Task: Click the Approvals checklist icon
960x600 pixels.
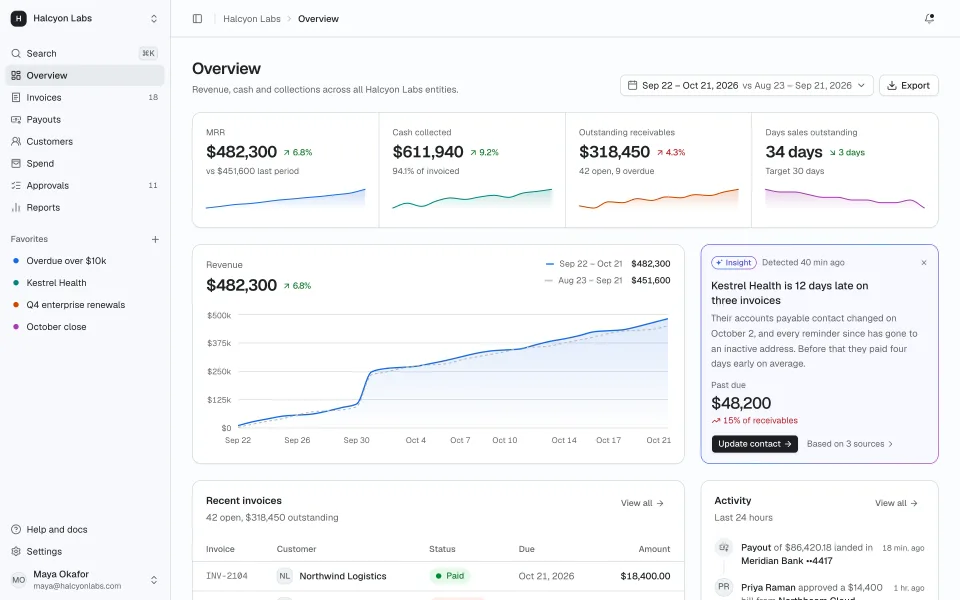Action: [16, 186]
